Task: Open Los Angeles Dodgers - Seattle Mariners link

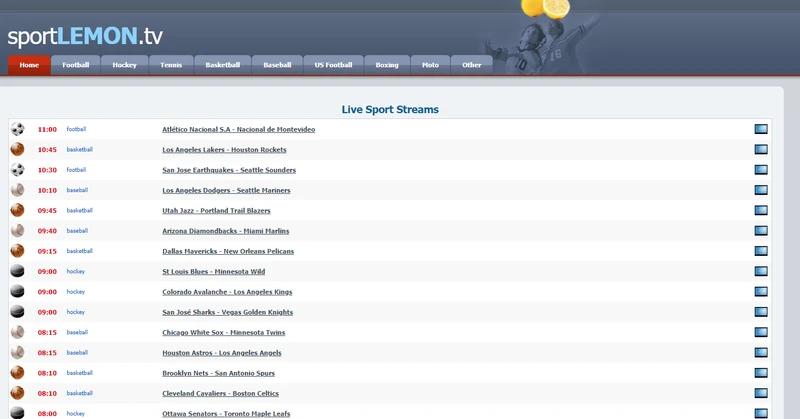Action: pos(226,190)
